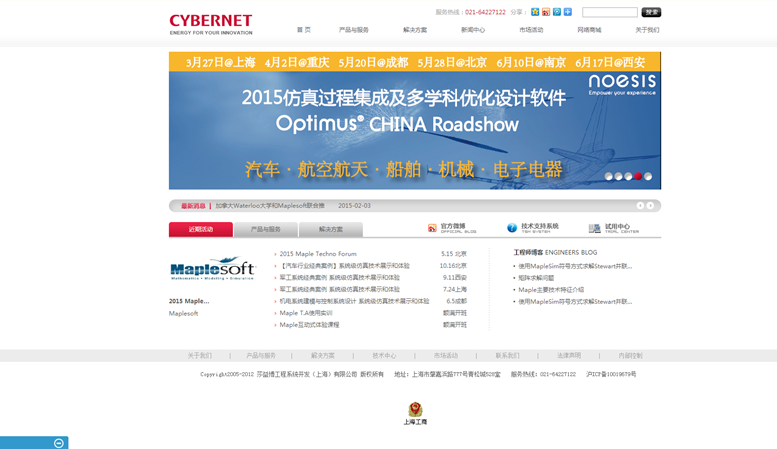Click the black 搜索 search button
This screenshot has height=449, width=777.
pyautogui.click(x=651, y=12)
